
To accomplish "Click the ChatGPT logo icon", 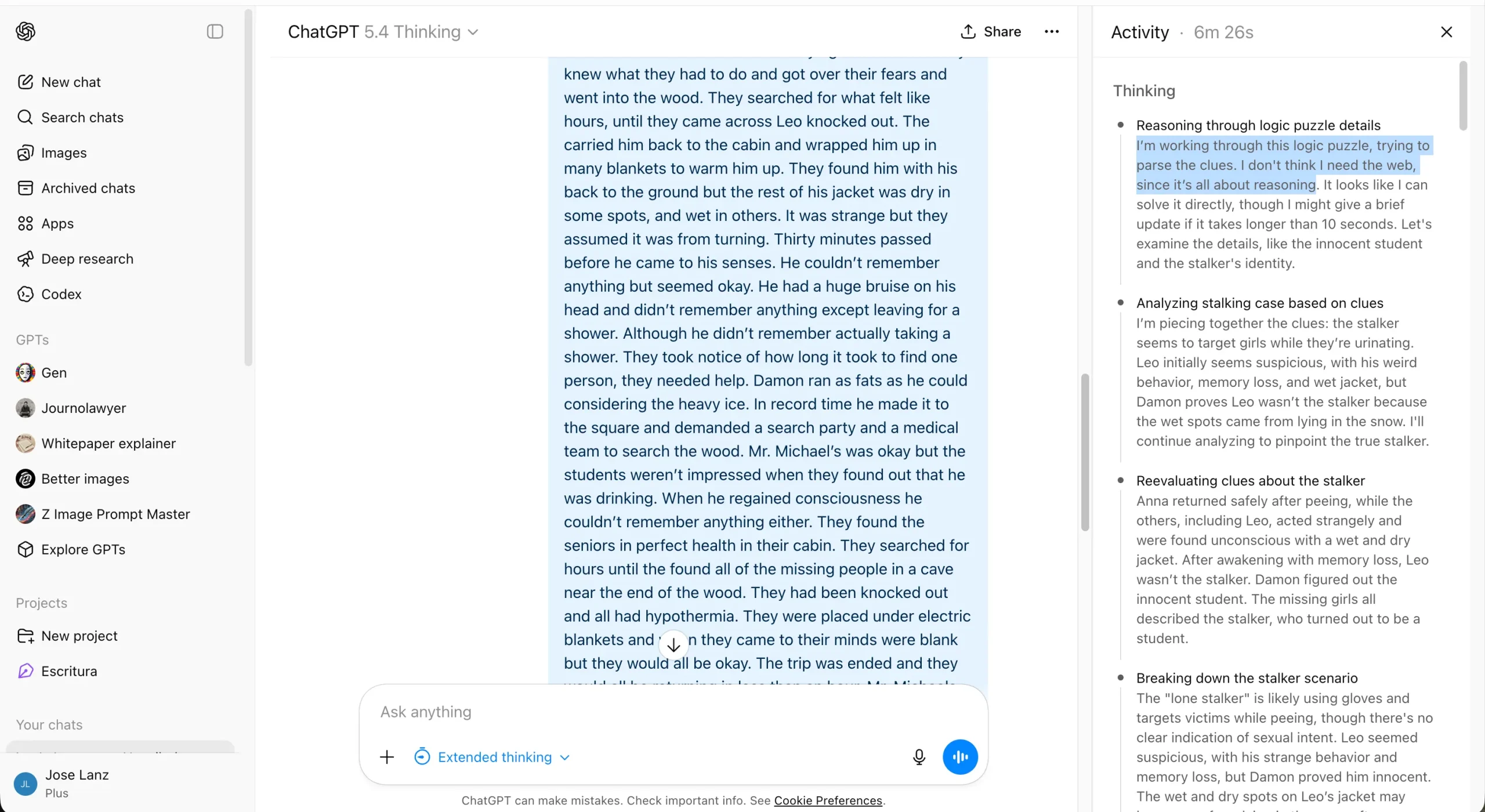I will (26, 31).
